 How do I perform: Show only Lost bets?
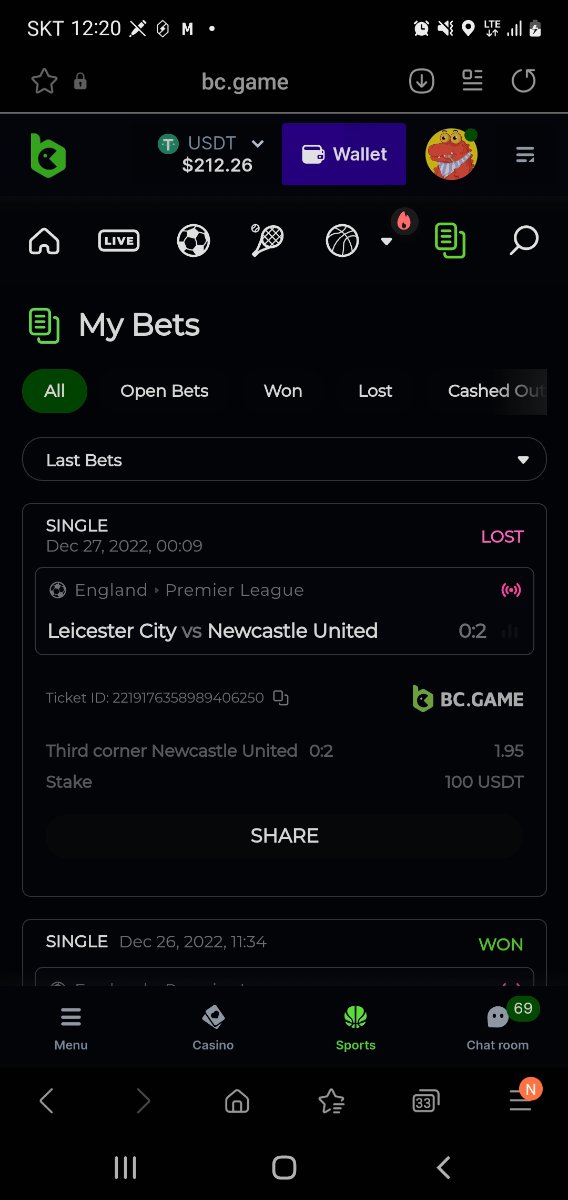pyautogui.click(x=375, y=391)
